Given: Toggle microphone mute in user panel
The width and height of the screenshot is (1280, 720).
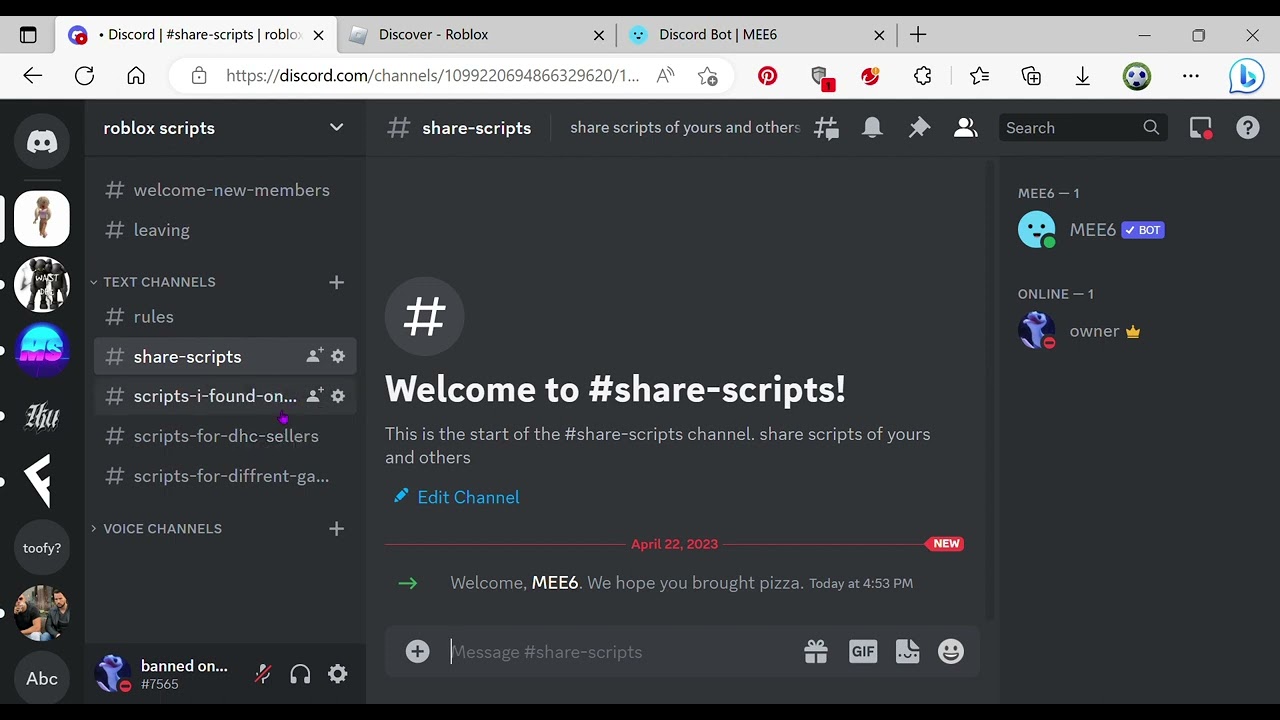Looking at the screenshot, I should [x=263, y=674].
